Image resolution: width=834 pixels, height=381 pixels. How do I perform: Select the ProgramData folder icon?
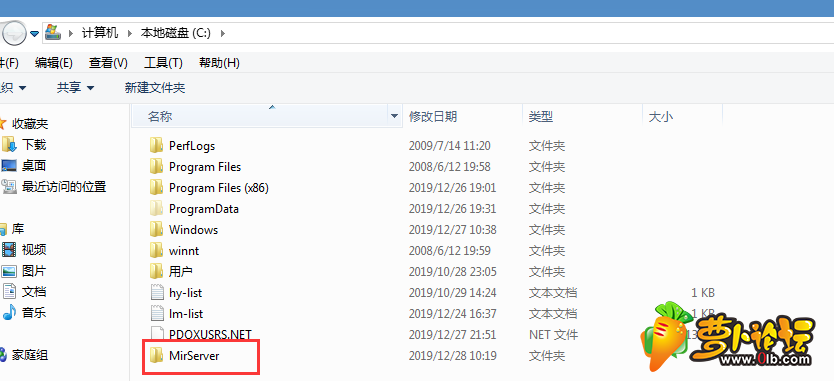156,209
